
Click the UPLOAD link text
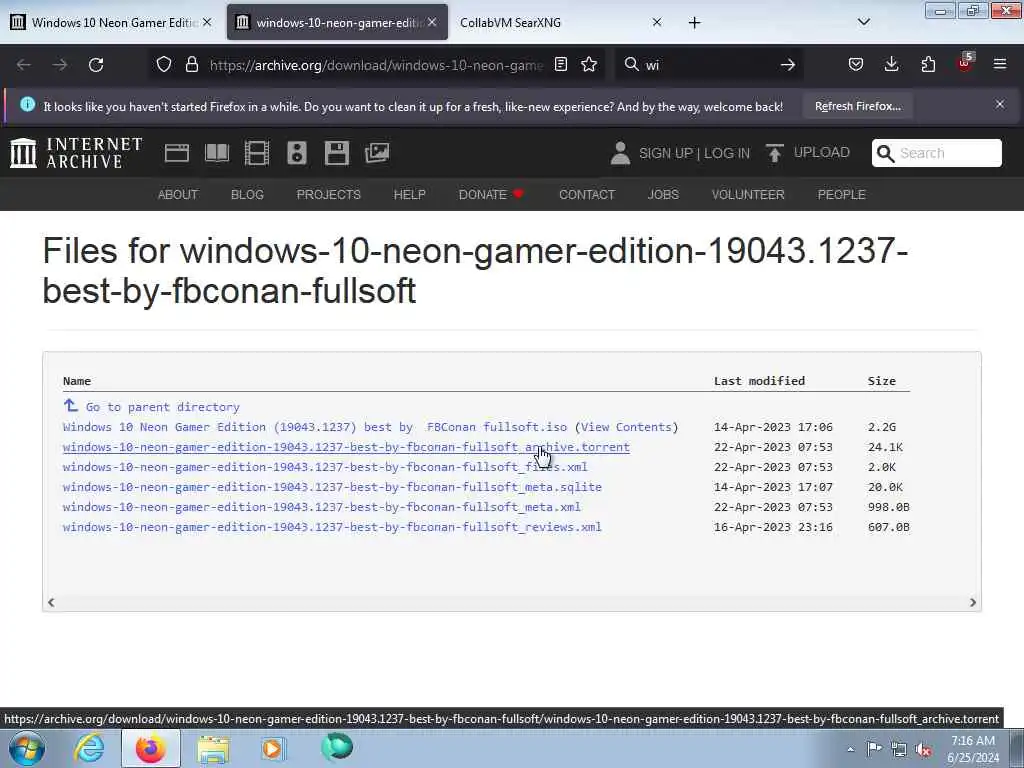tap(822, 152)
